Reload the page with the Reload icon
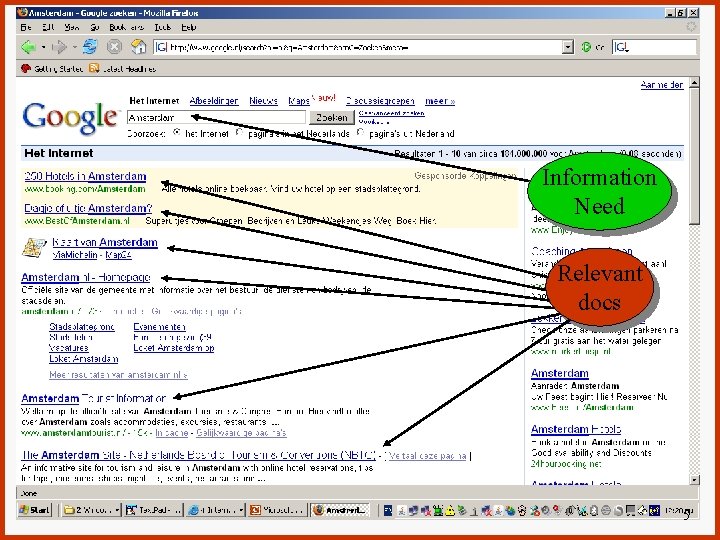720x540 pixels. coord(90,46)
